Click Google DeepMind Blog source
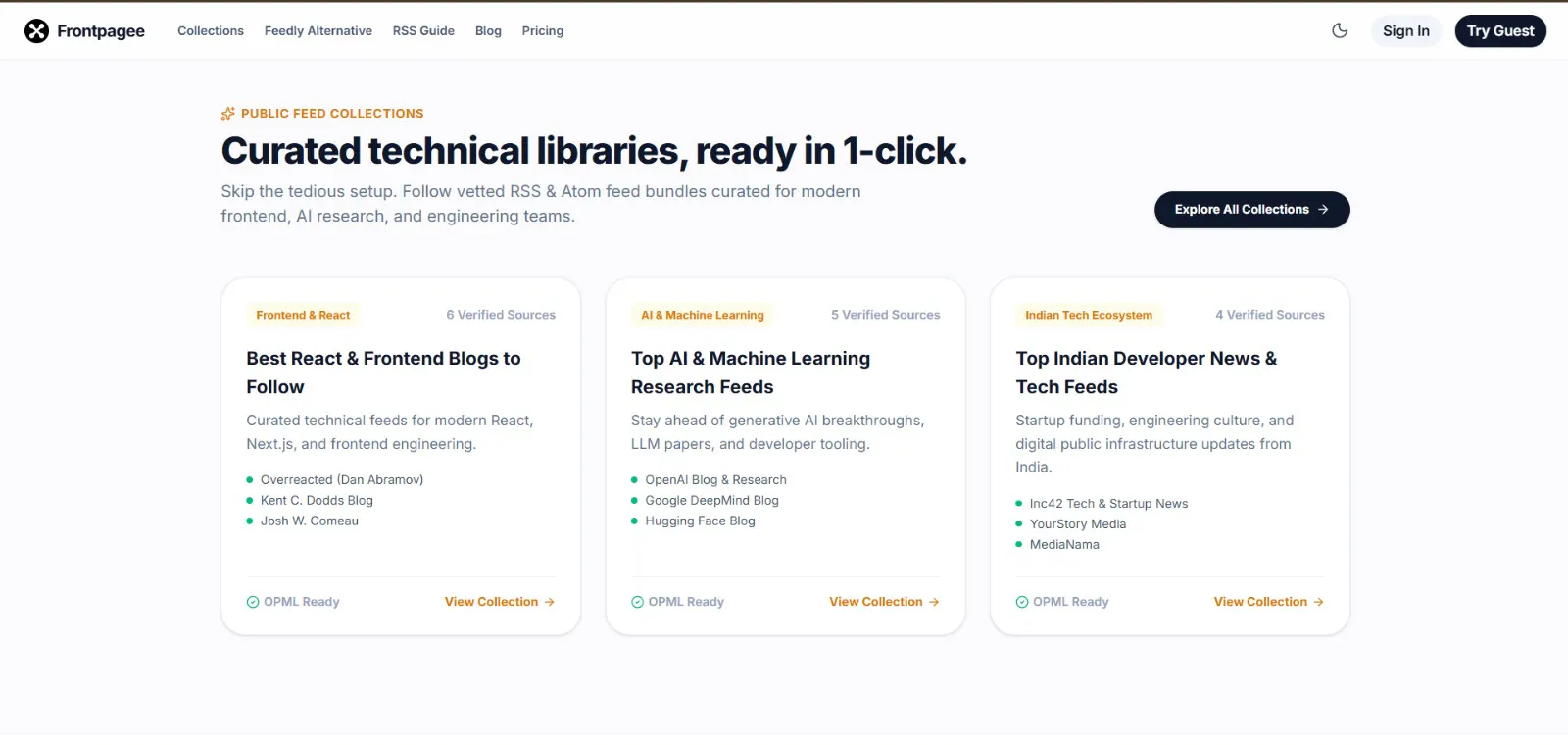This screenshot has height=745, width=1568. coord(711,501)
